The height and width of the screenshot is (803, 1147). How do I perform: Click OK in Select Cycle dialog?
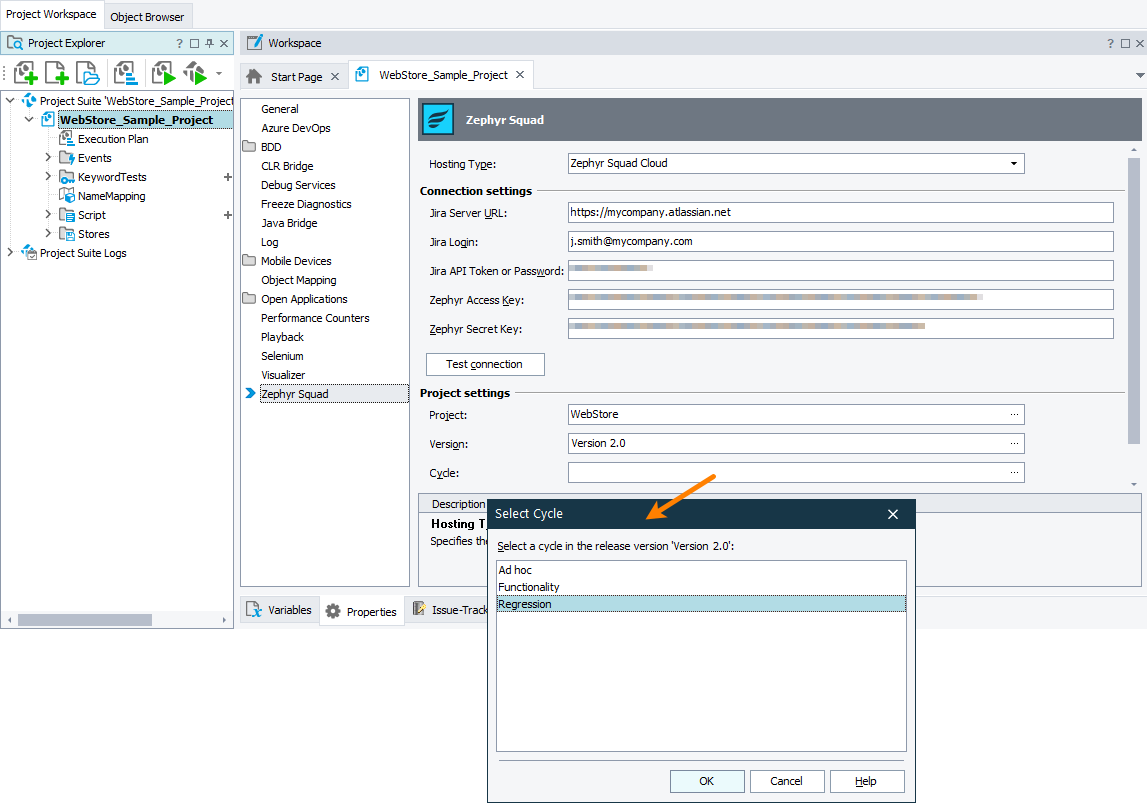click(707, 781)
